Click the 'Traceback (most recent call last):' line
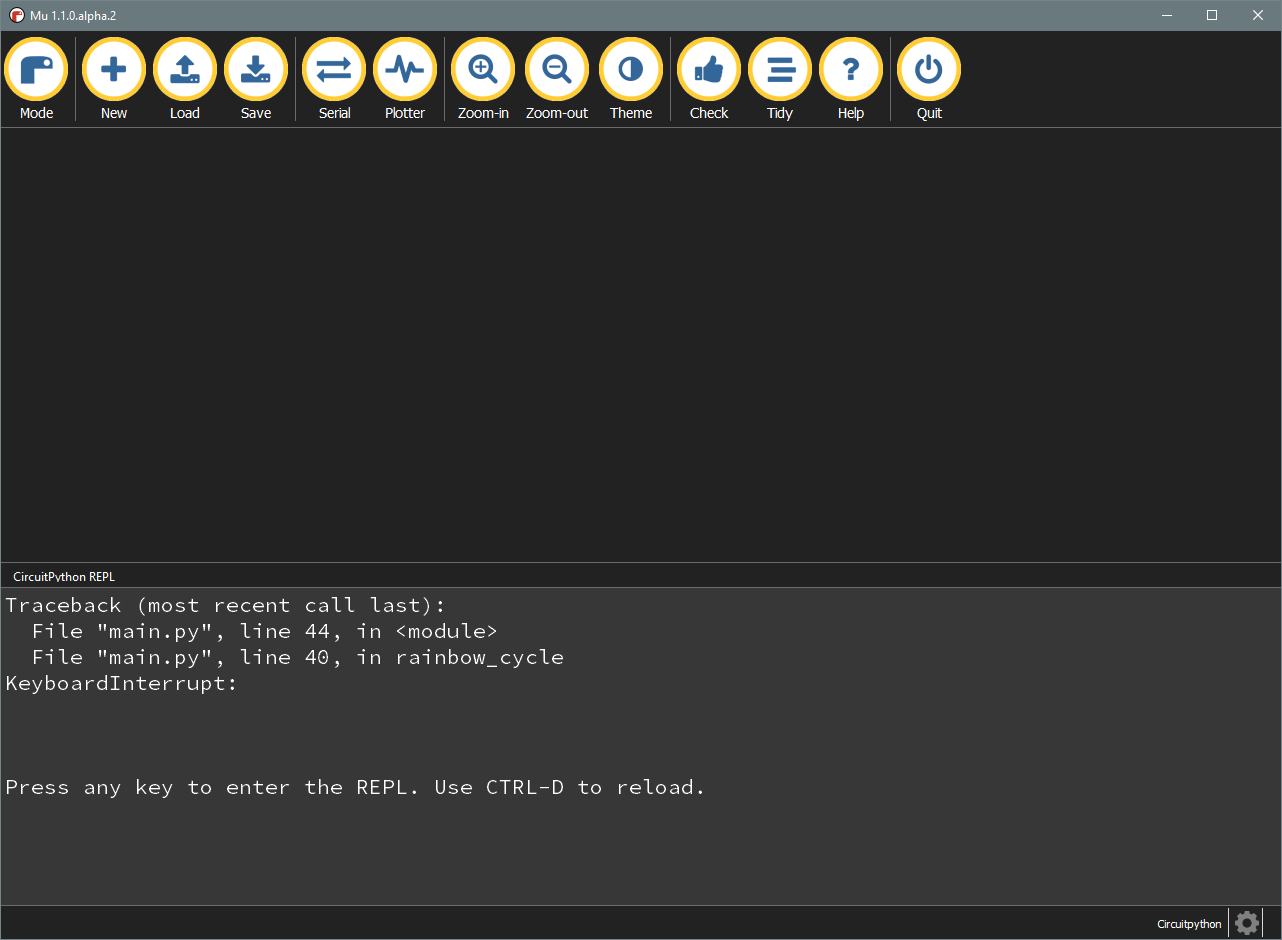This screenshot has width=1282, height=940. (x=225, y=605)
